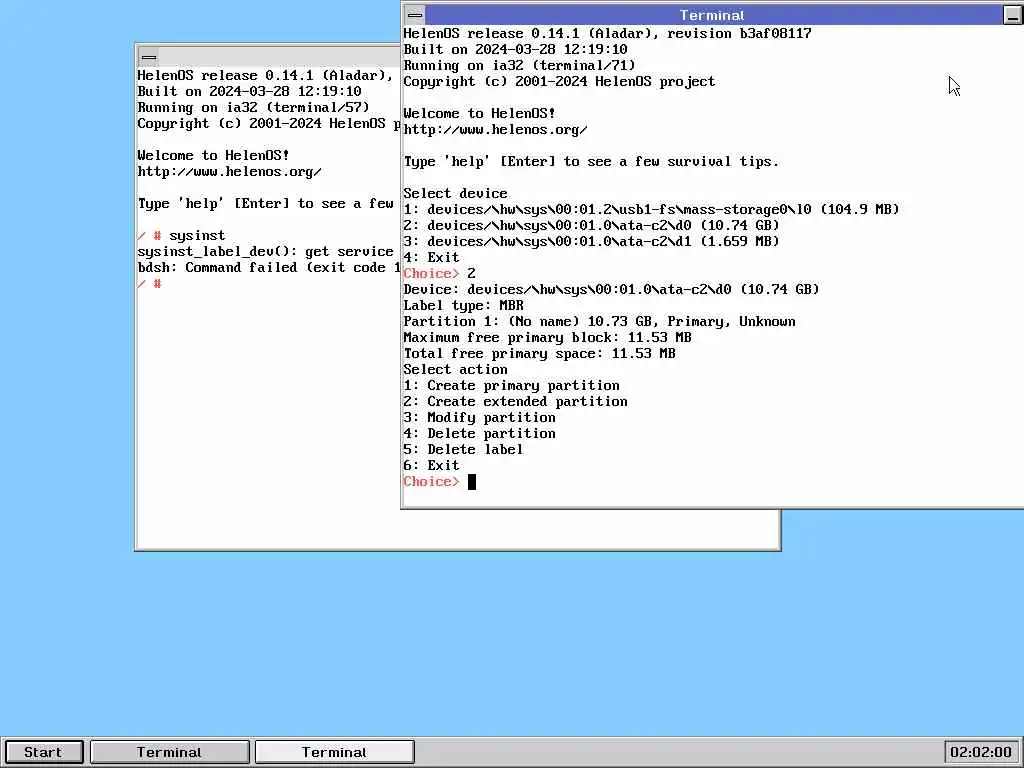Click the 'revision b3af08117' release line

point(607,33)
